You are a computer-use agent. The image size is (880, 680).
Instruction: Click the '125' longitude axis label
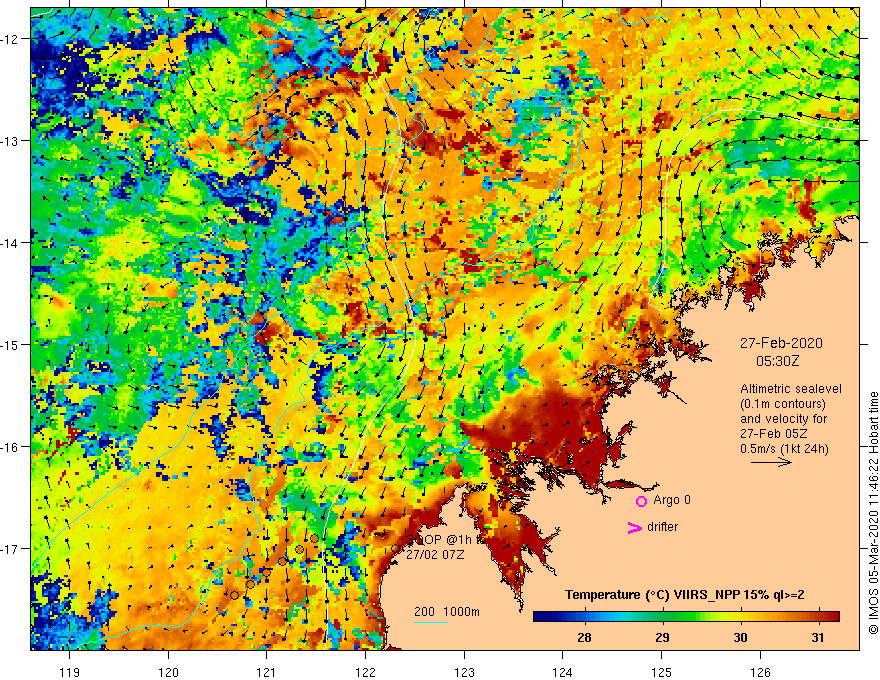coord(662,672)
